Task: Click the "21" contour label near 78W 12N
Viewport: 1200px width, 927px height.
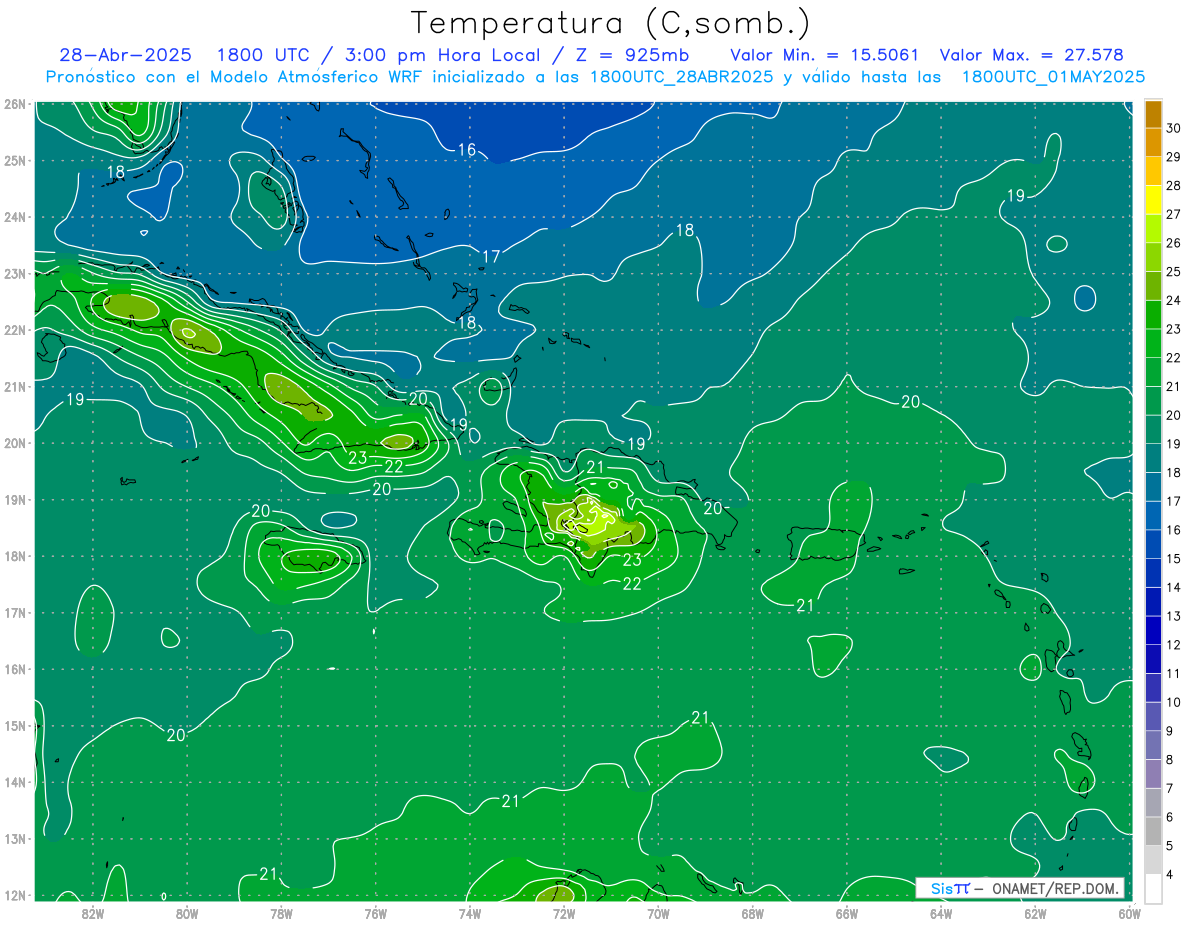Action: coord(268,874)
